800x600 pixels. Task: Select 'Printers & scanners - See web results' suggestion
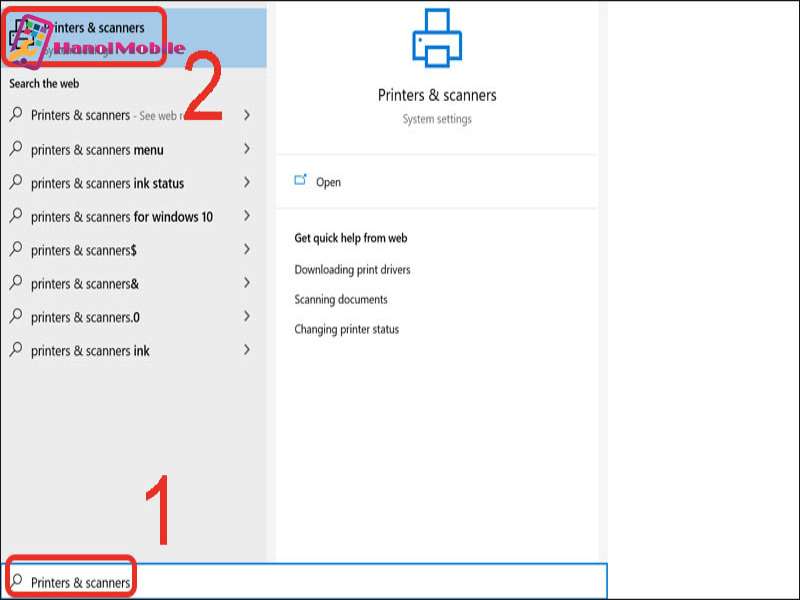133,115
